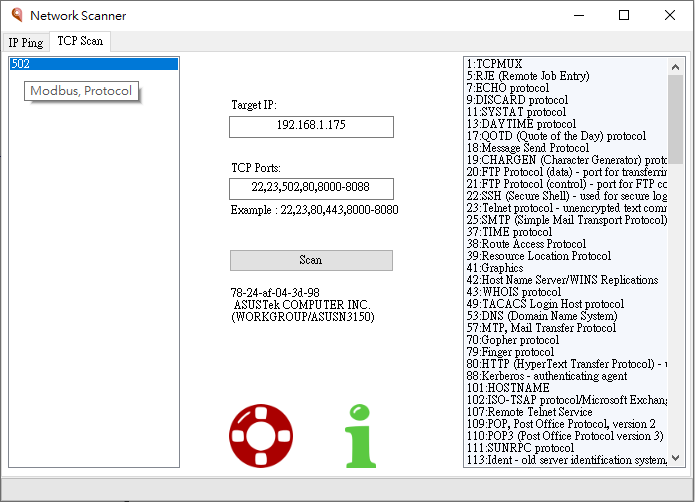Click the scroll up arrow of protocol list
695x502 pixels.
point(675,65)
